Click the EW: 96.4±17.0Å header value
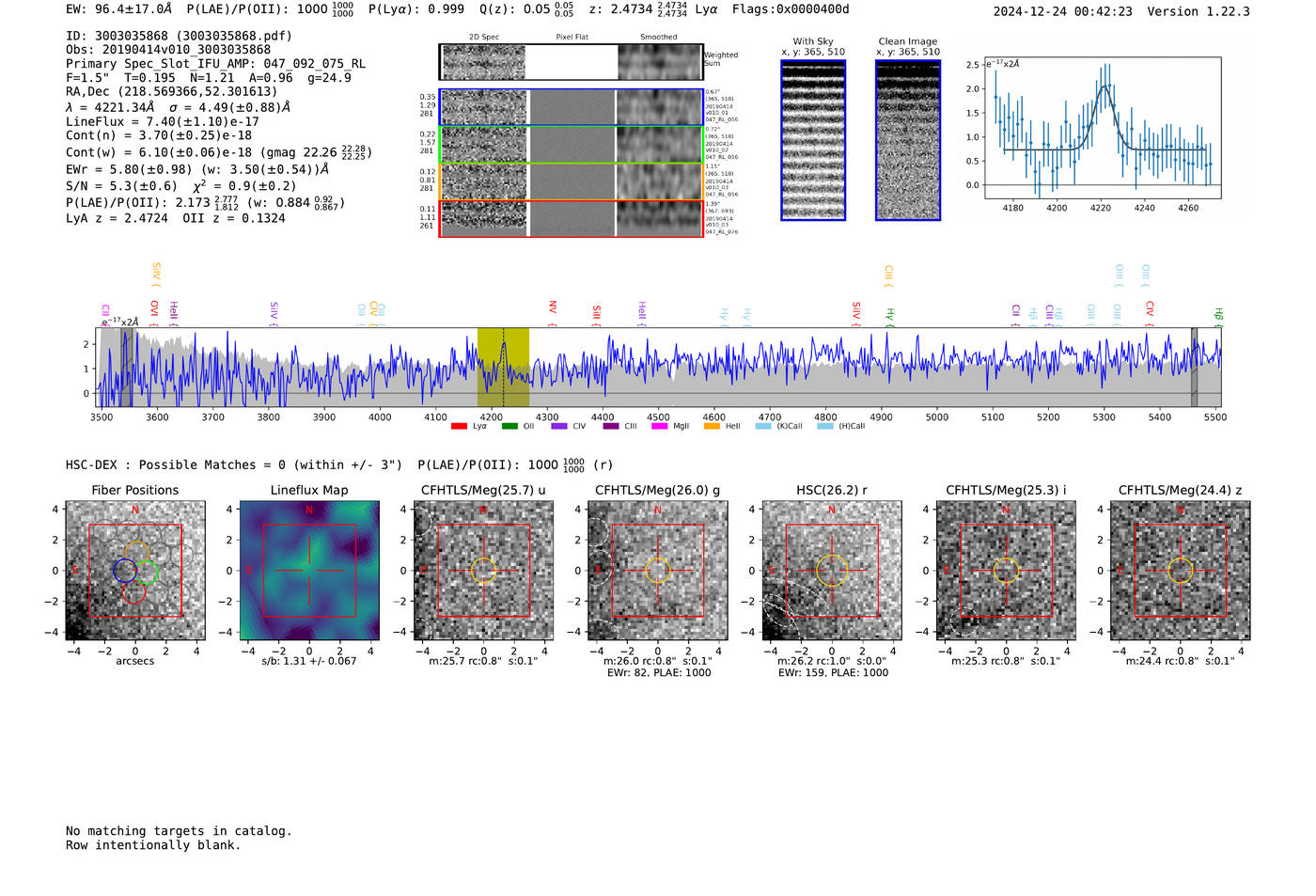Viewport: 1316px width, 896px height. (x=119, y=8)
